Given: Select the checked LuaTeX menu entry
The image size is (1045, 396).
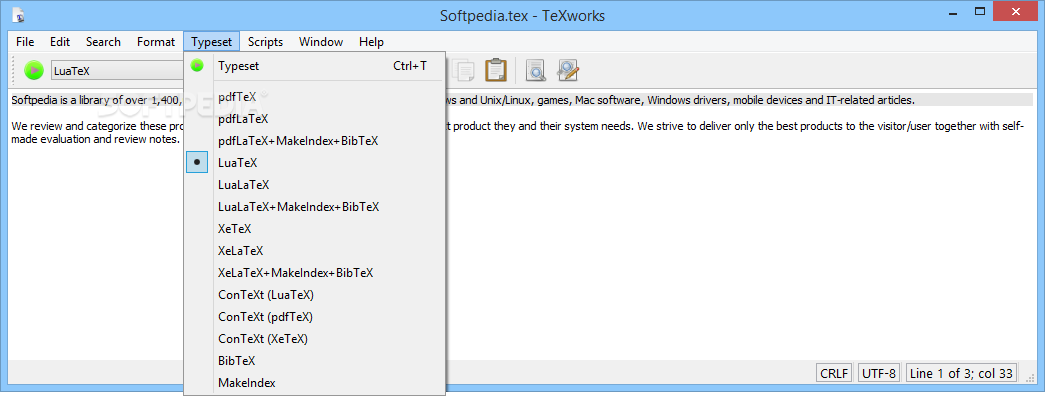Looking at the screenshot, I should pyautogui.click(x=314, y=163).
